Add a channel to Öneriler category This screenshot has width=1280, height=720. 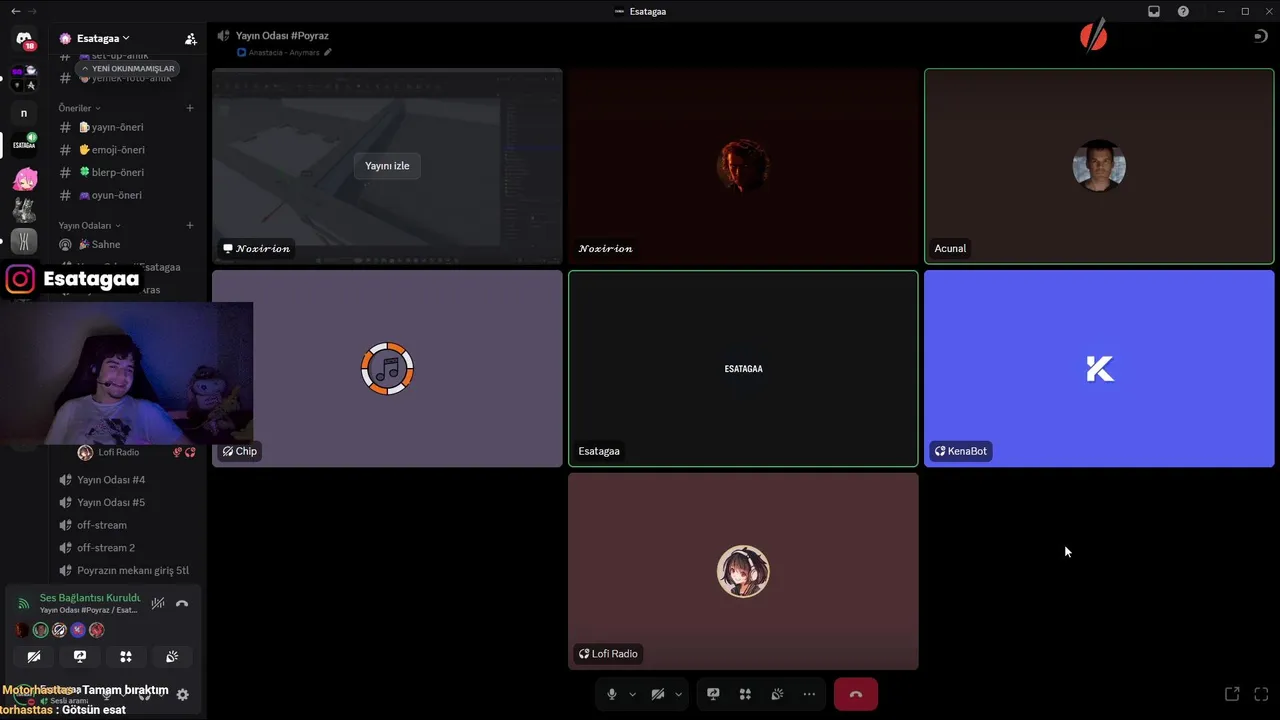[x=190, y=108]
